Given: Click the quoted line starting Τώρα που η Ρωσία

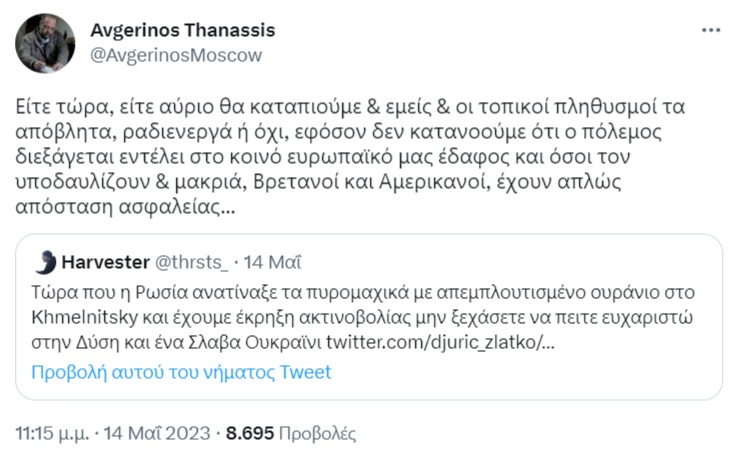Looking at the screenshot, I should coord(363,293).
